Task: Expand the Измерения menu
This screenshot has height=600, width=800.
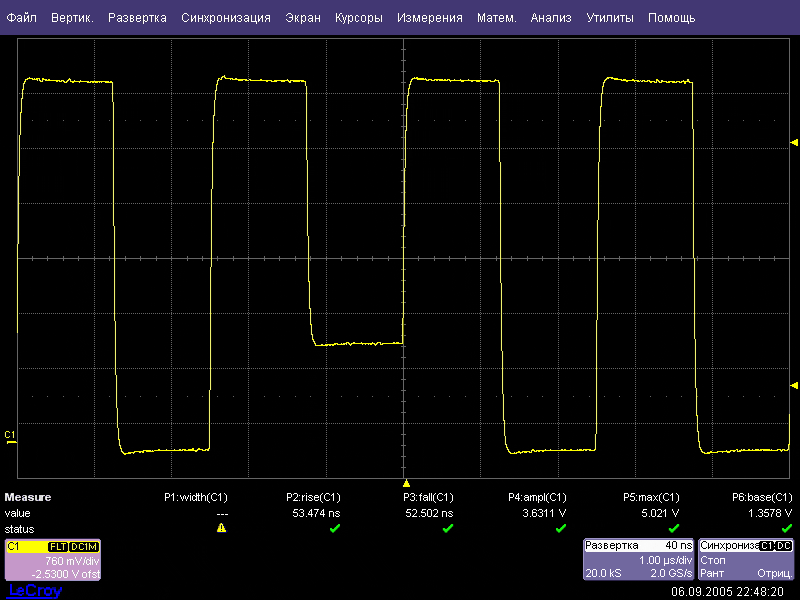Action: [429, 18]
